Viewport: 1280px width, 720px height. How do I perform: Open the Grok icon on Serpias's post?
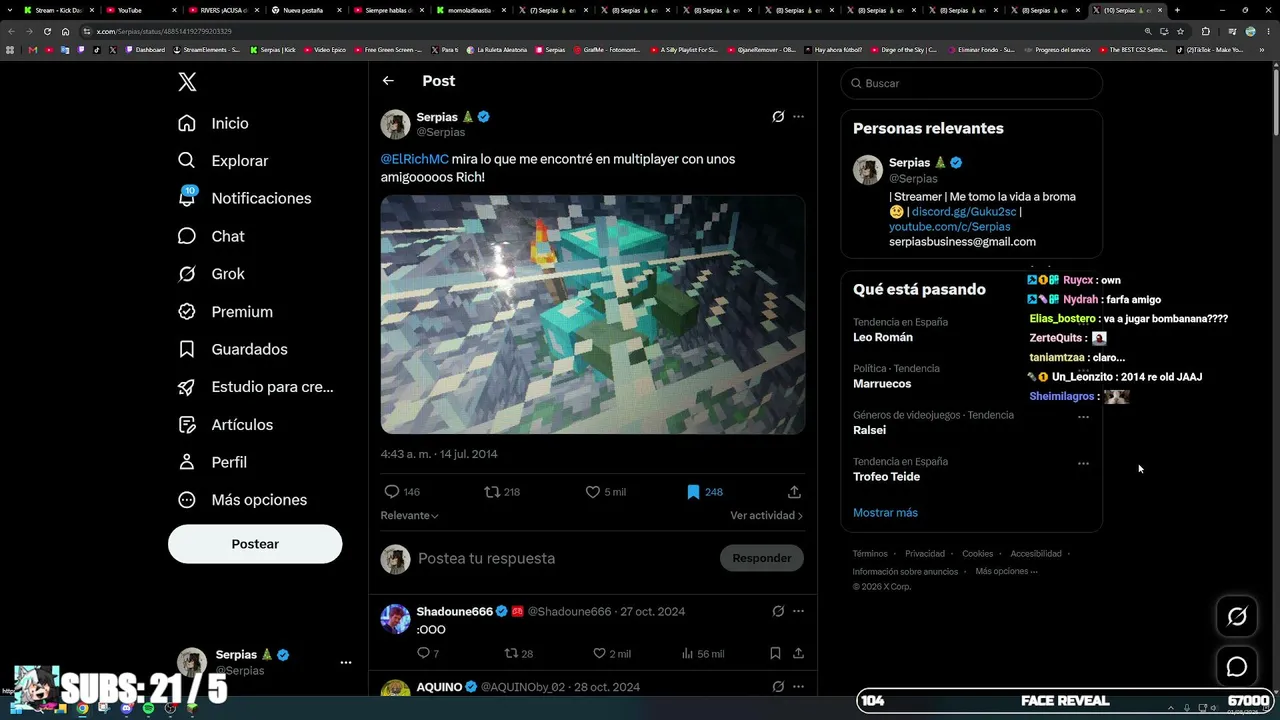tap(778, 117)
